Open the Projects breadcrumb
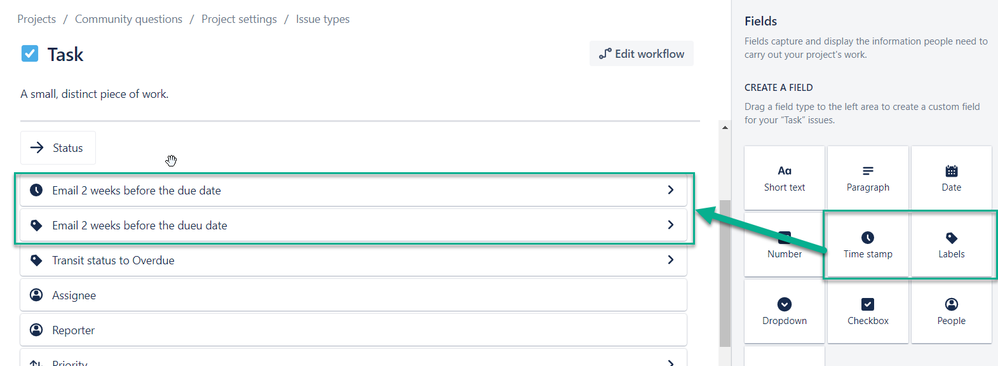This screenshot has height=366, width=998. (x=36, y=19)
